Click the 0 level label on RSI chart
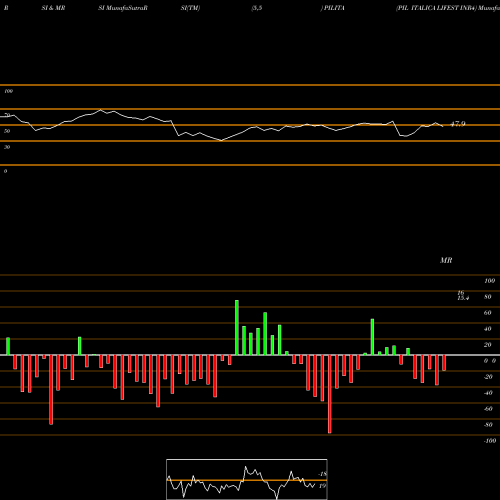 tap(5, 171)
